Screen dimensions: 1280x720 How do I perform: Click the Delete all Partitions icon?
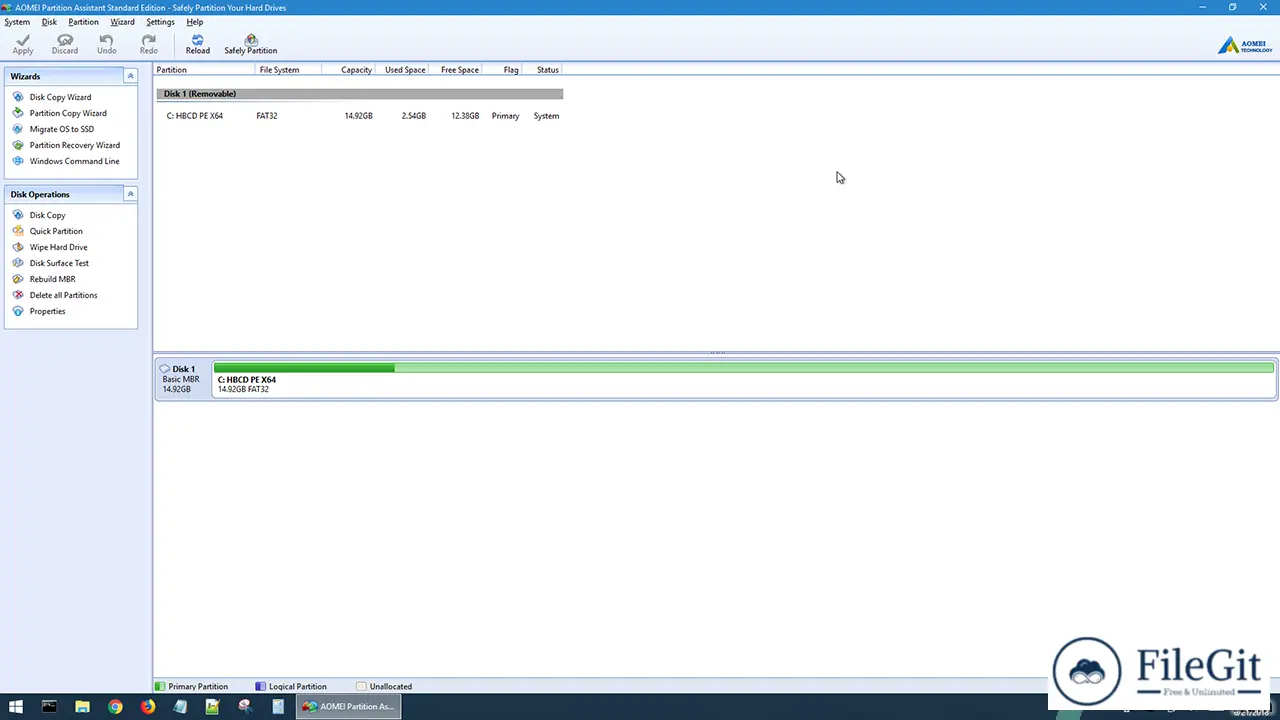(18, 295)
